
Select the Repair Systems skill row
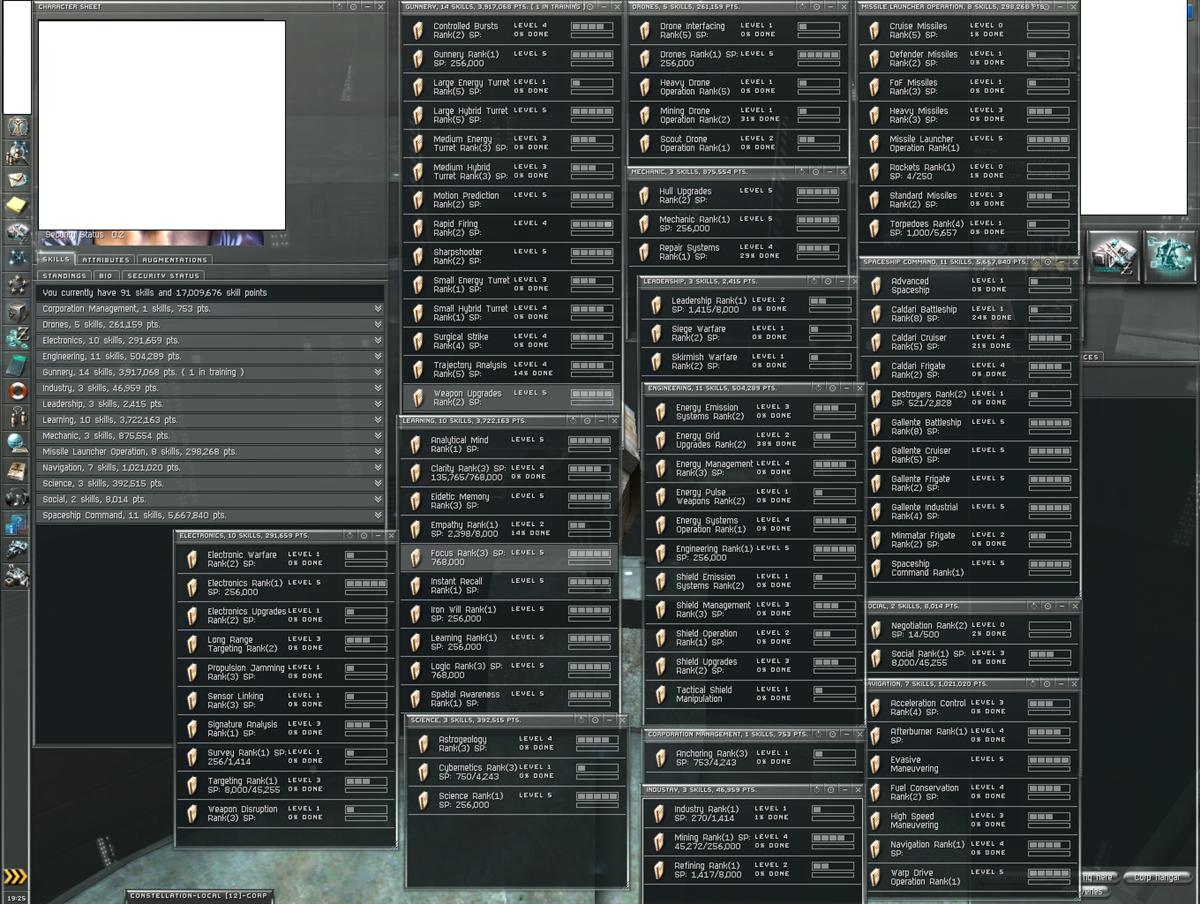point(739,252)
